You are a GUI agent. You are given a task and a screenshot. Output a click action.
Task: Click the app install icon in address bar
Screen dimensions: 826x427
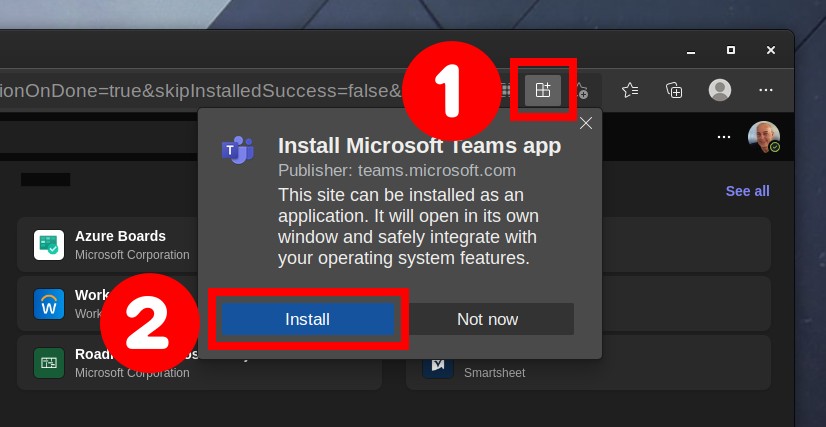pos(543,91)
